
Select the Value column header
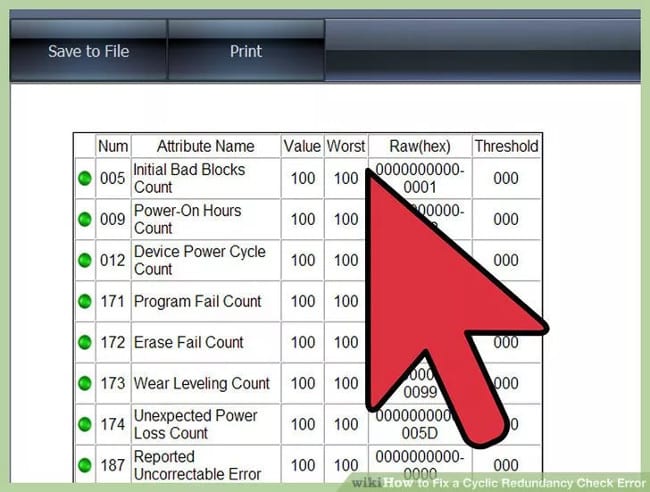(302, 146)
